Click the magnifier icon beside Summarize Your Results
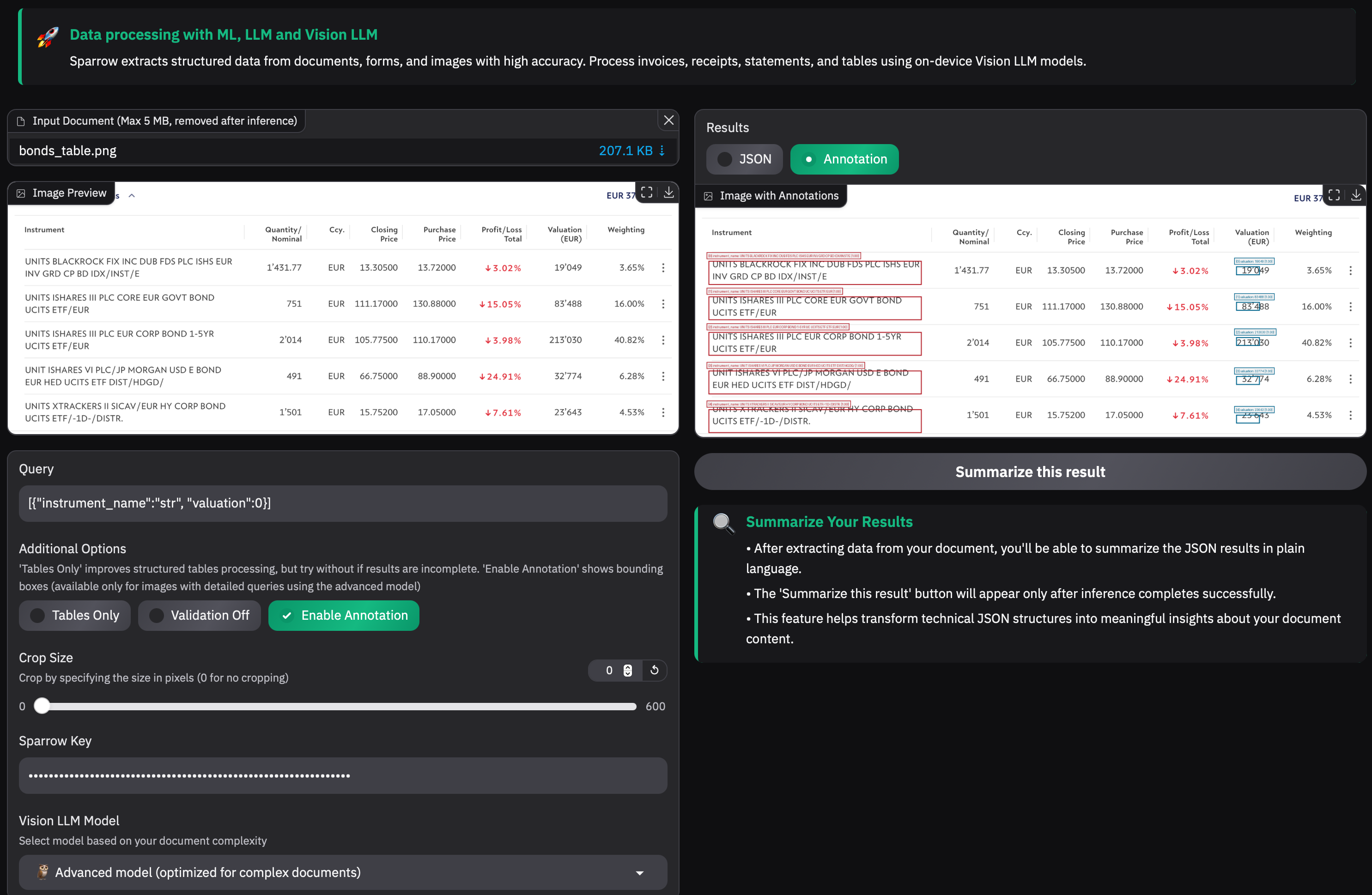The width and height of the screenshot is (1372, 895). [x=723, y=523]
